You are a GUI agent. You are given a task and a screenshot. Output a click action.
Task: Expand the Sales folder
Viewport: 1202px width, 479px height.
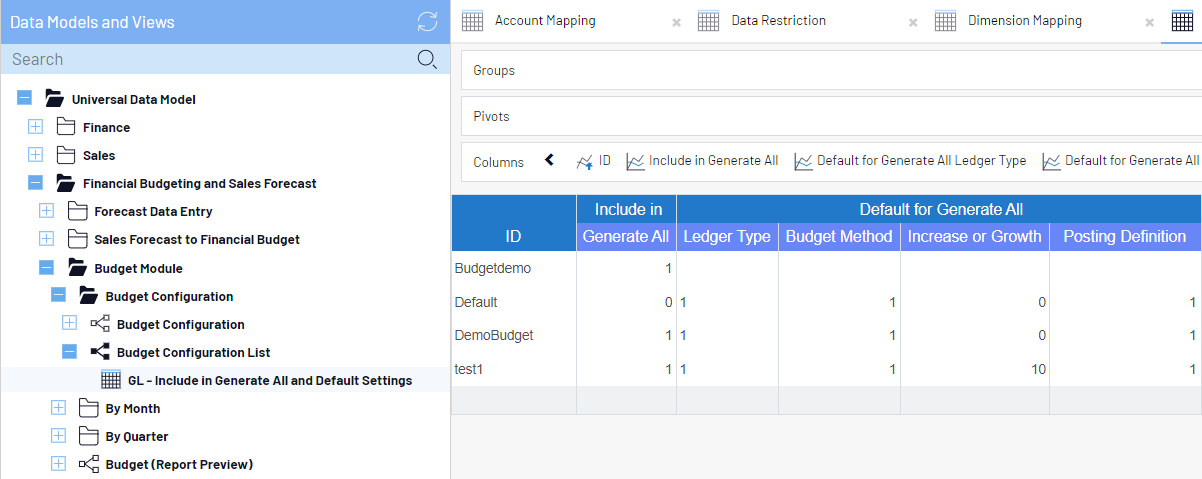[36, 155]
